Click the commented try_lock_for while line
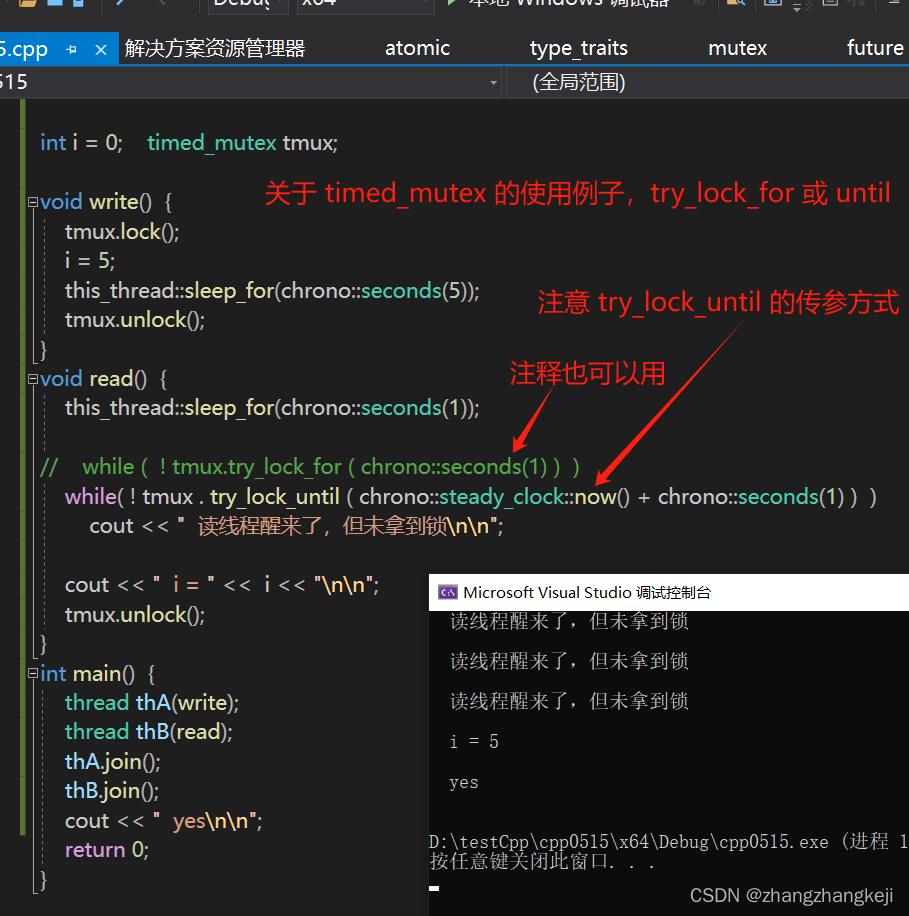 click(x=310, y=467)
